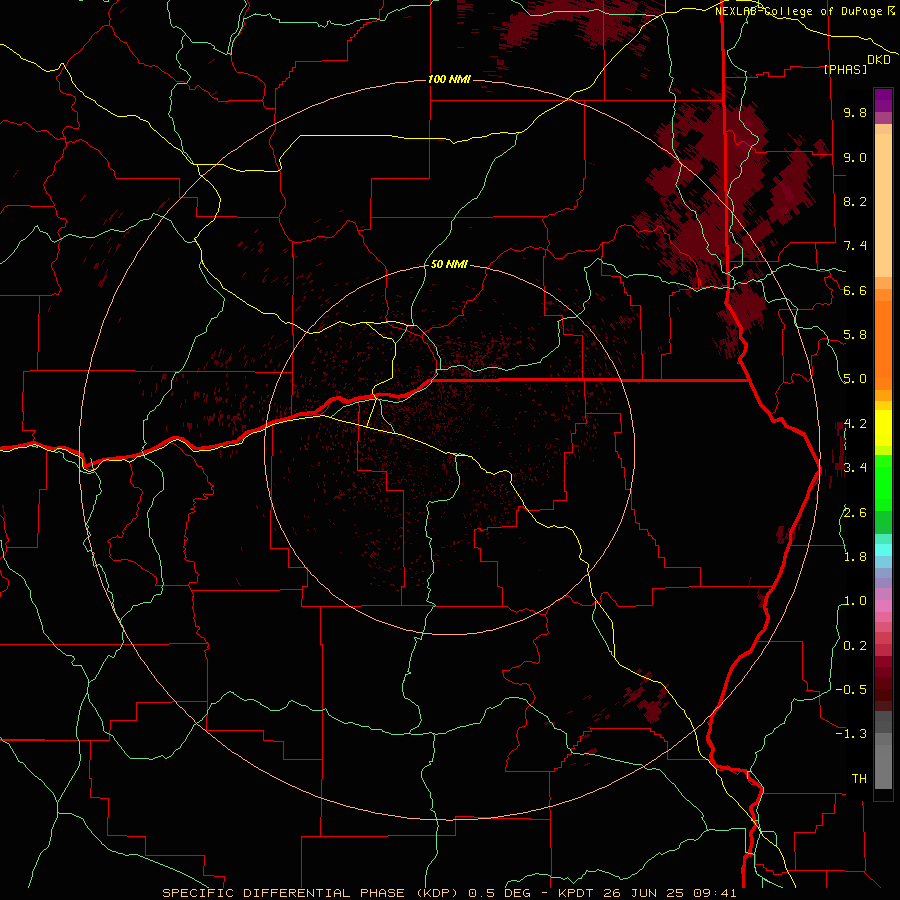
Task: Click the 3.4 value on the color scale
Action: click(855, 468)
